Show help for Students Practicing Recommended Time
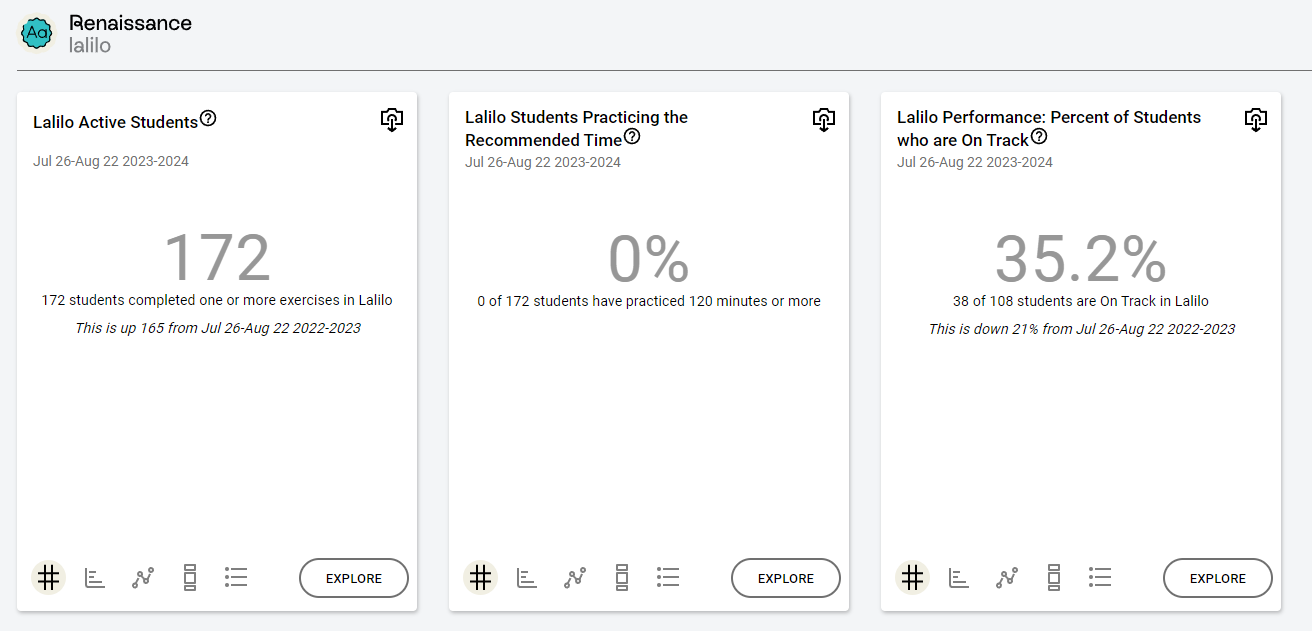The image size is (1312, 631). coord(632,137)
